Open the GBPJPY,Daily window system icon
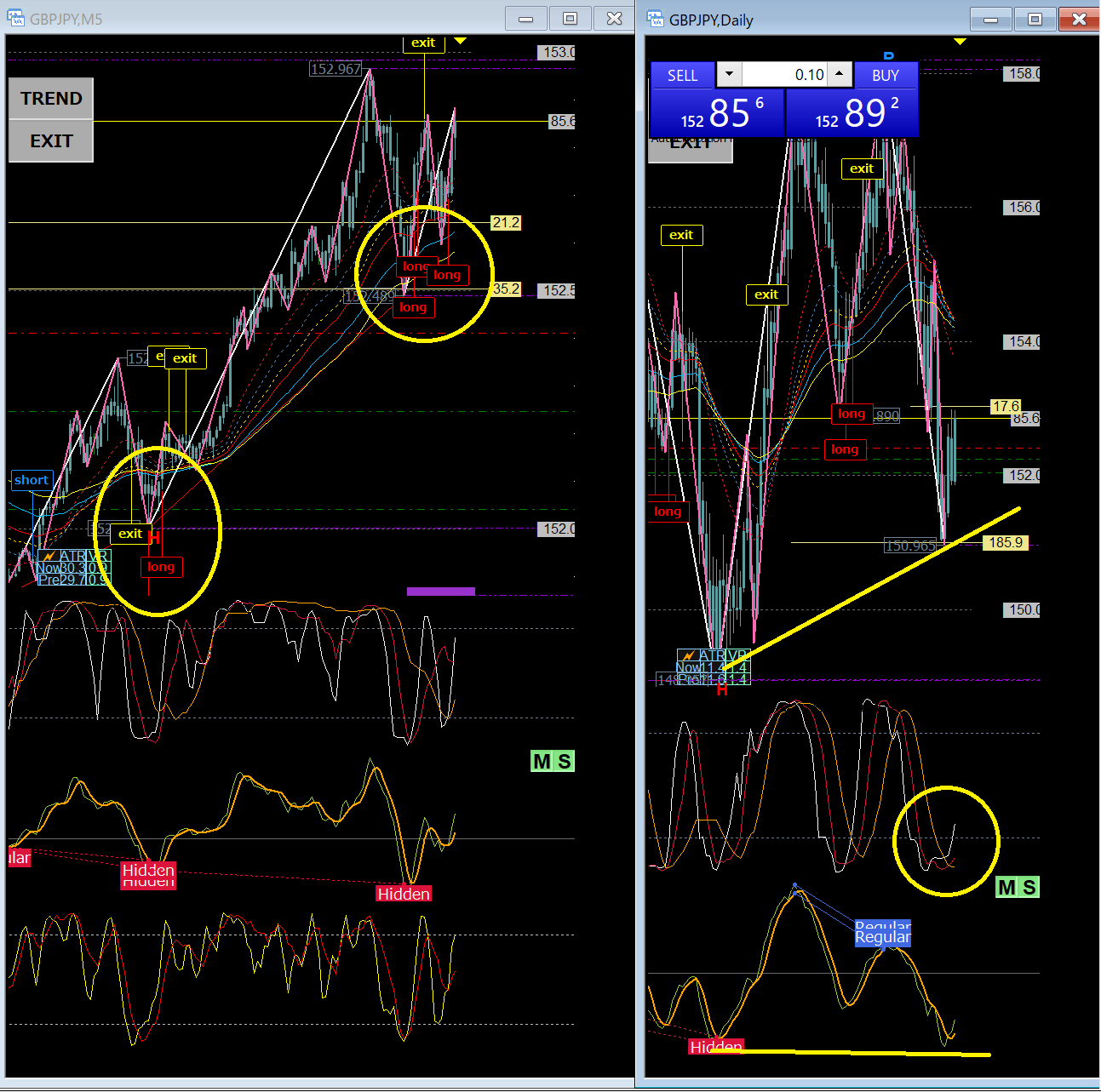This screenshot has width=1101, height=1092. click(656, 18)
